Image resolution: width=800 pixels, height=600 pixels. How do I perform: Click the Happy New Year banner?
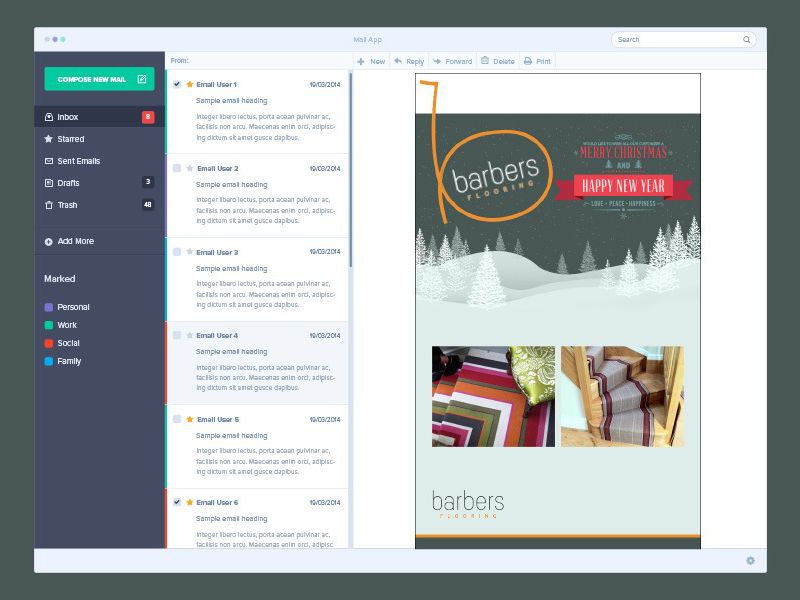(623, 186)
